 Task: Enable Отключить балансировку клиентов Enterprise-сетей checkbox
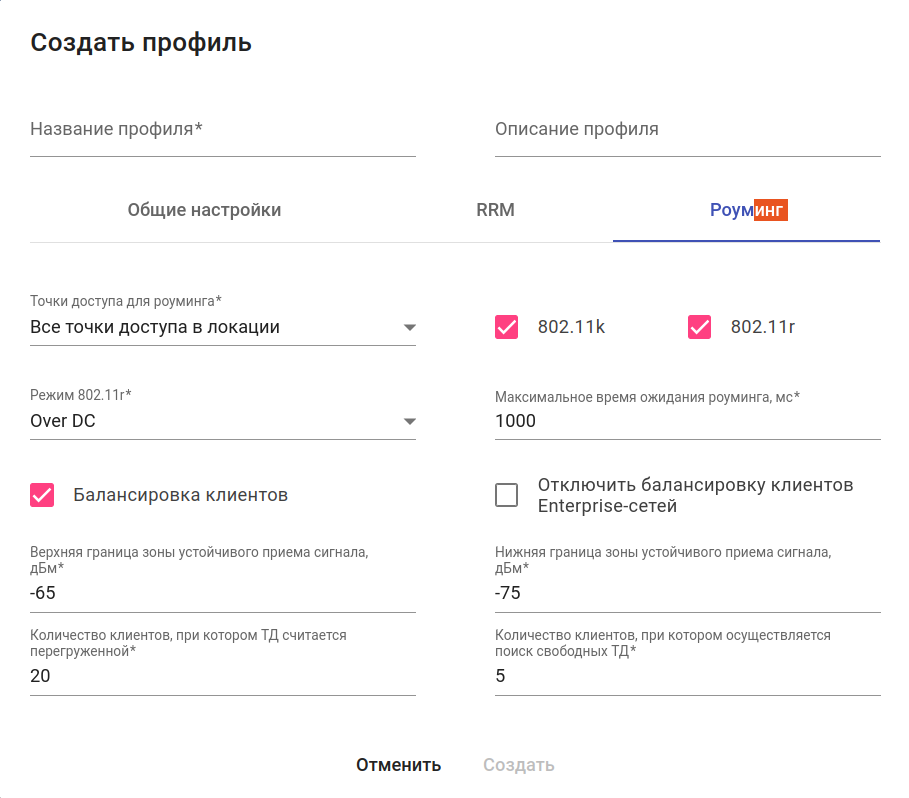point(507,495)
